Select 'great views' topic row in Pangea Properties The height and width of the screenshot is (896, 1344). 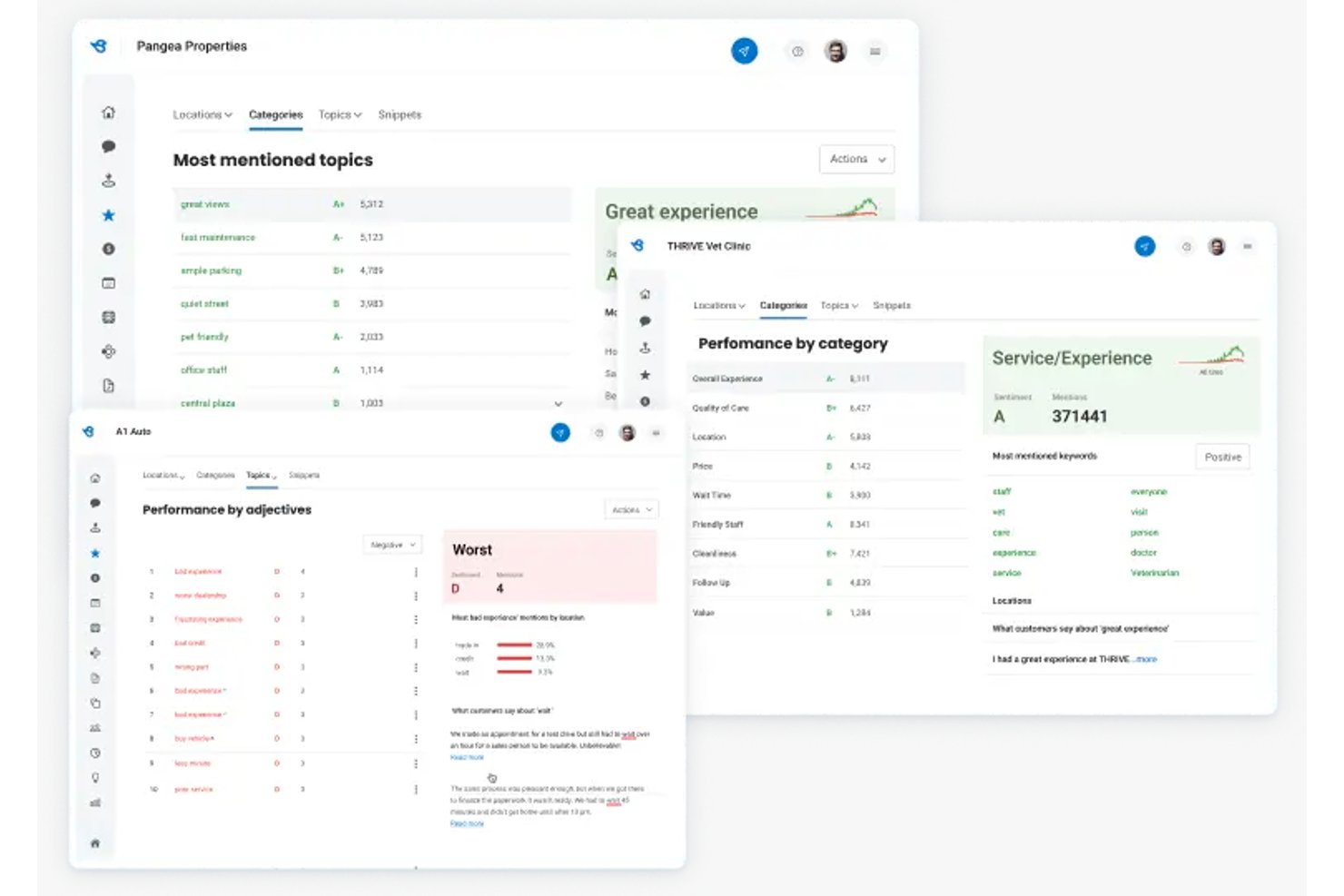372,204
